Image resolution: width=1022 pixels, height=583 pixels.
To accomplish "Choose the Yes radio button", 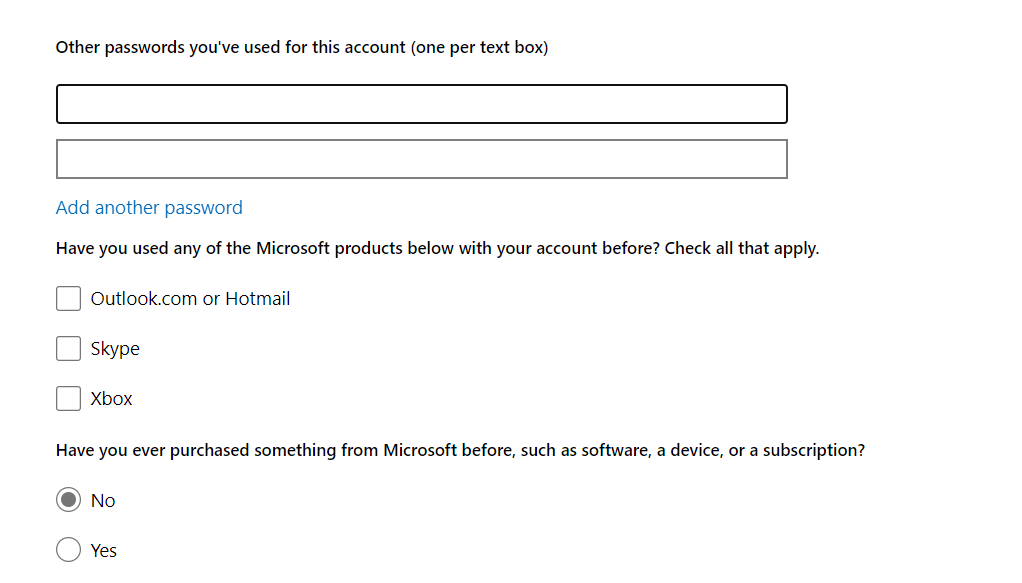I will [68, 550].
